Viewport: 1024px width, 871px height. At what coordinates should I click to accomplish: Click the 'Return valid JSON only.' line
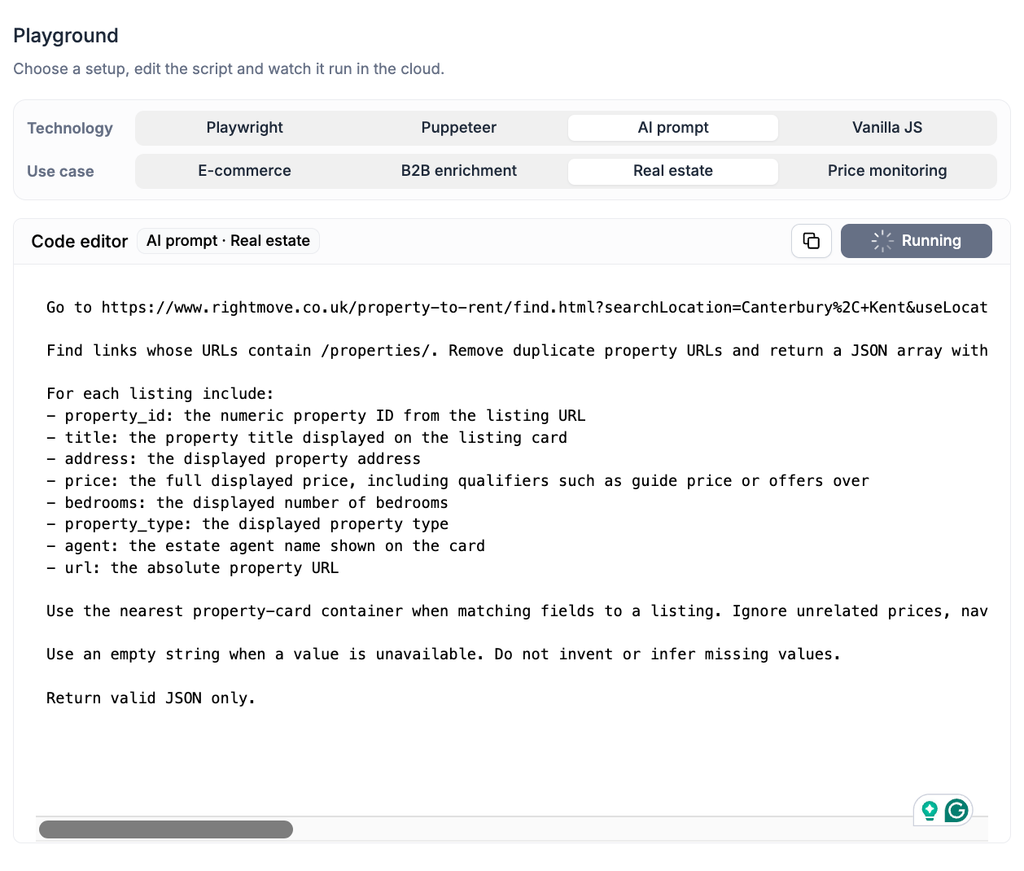click(x=151, y=698)
